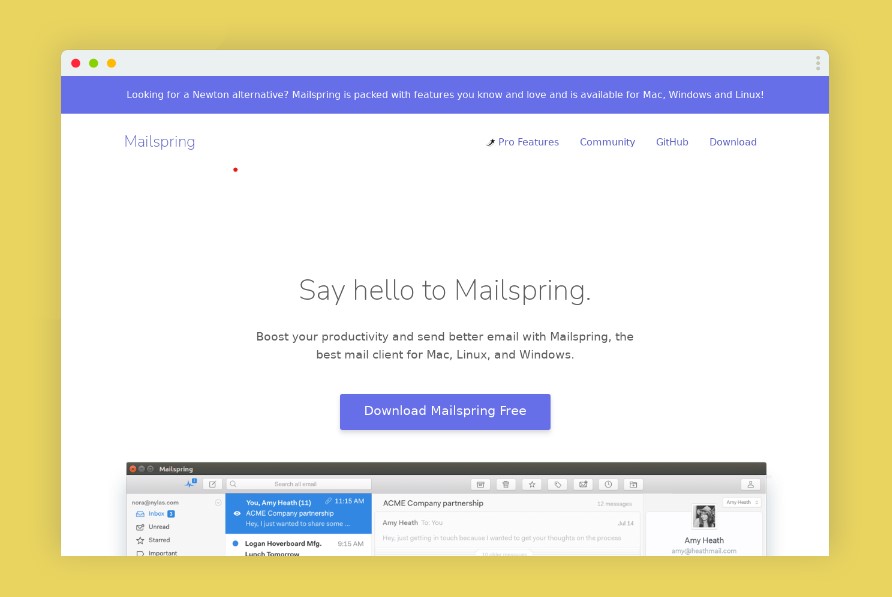The height and width of the screenshot is (597, 892).
Task: Click the compose new message icon
Action: [x=212, y=484]
